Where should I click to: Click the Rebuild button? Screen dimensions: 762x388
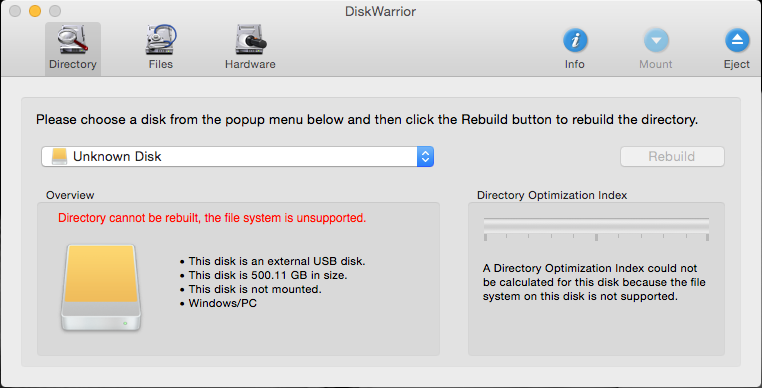click(x=672, y=157)
